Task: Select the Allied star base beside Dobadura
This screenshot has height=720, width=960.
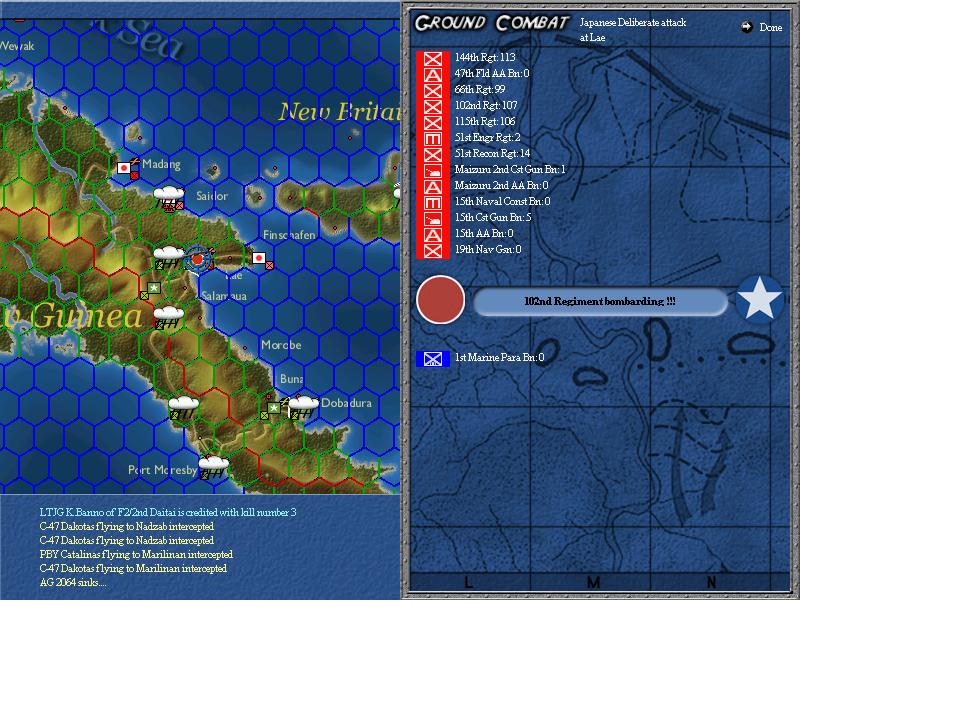Action: 274,407
